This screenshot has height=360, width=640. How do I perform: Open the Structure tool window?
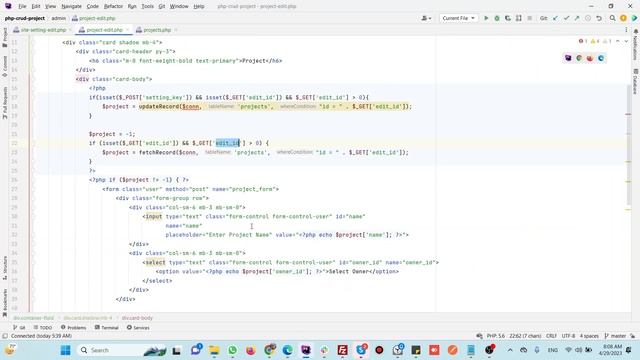(4, 267)
